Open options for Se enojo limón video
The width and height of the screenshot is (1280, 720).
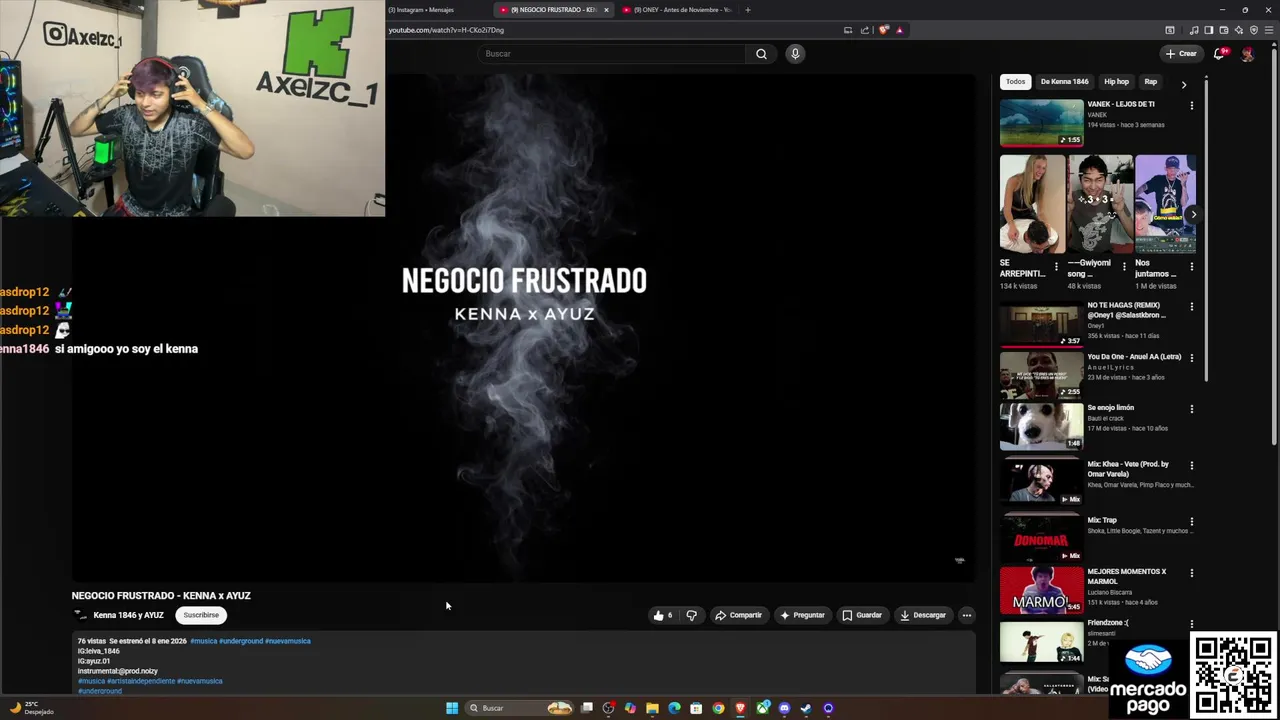coord(1191,409)
